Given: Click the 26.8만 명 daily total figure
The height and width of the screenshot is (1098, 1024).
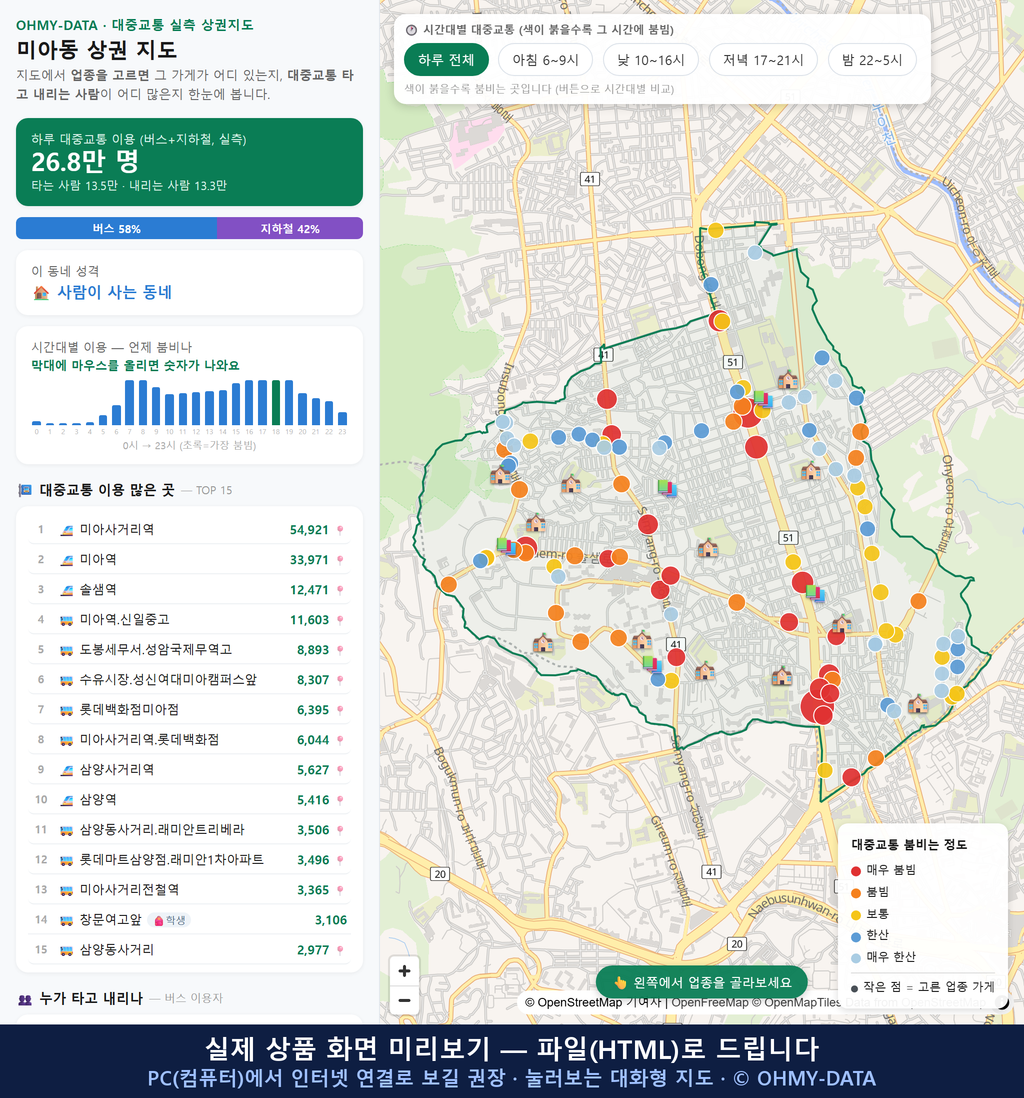Looking at the screenshot, I should click(x=85, y=162).
